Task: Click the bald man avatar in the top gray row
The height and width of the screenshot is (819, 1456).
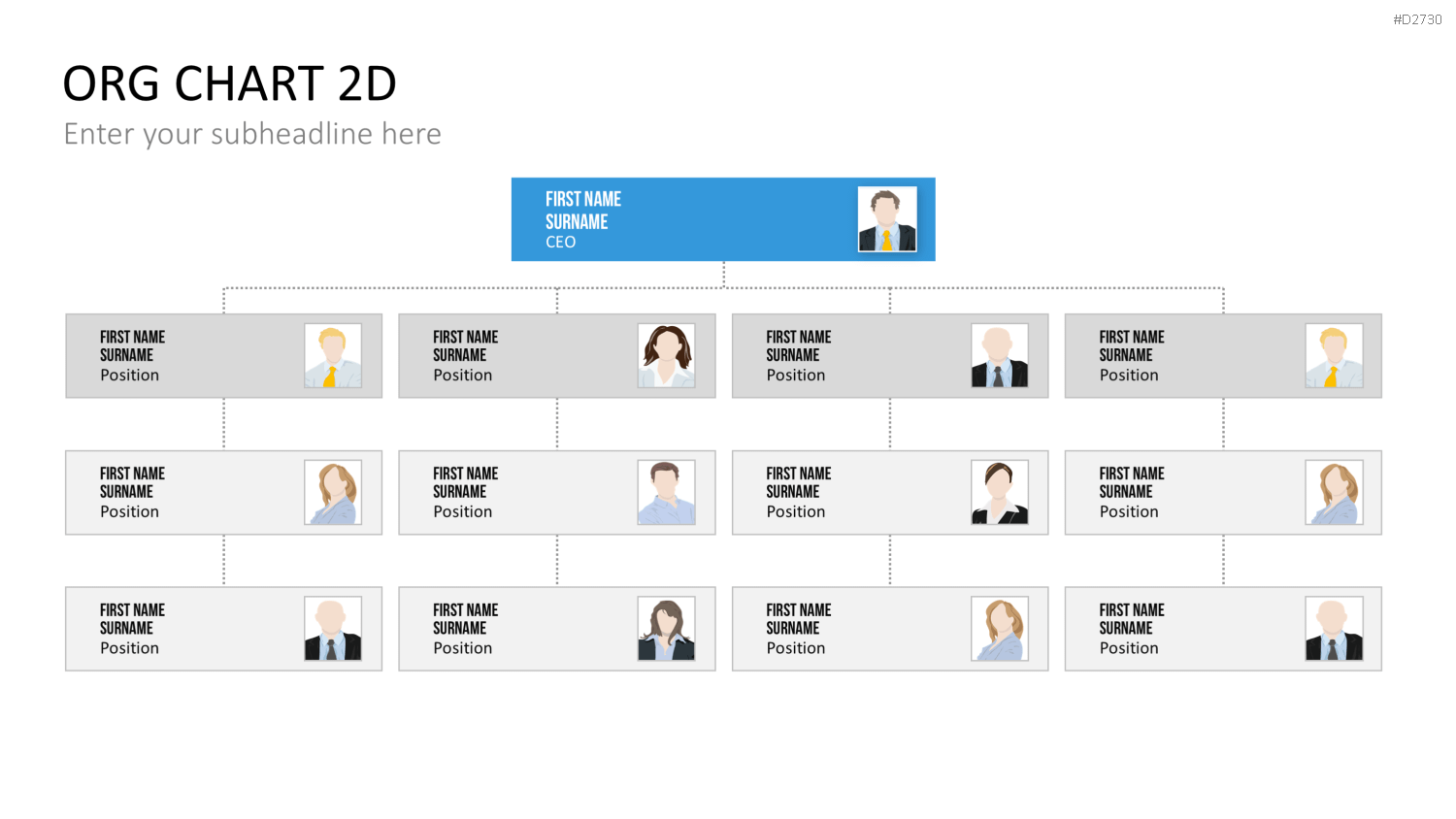Action: 1000,356
